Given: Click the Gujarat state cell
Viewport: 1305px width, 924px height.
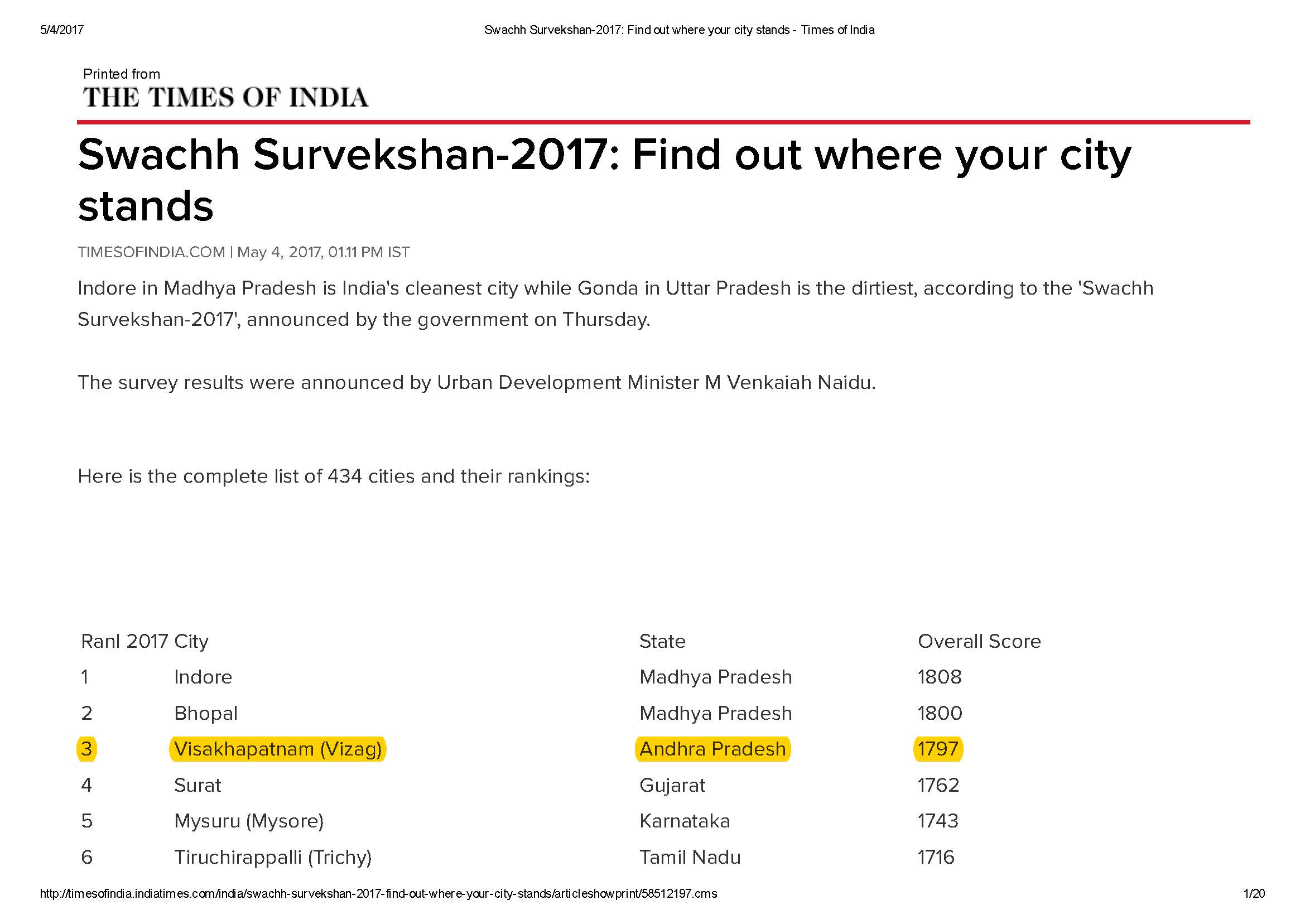Looking at the screenshot, I should coord(672,786).
